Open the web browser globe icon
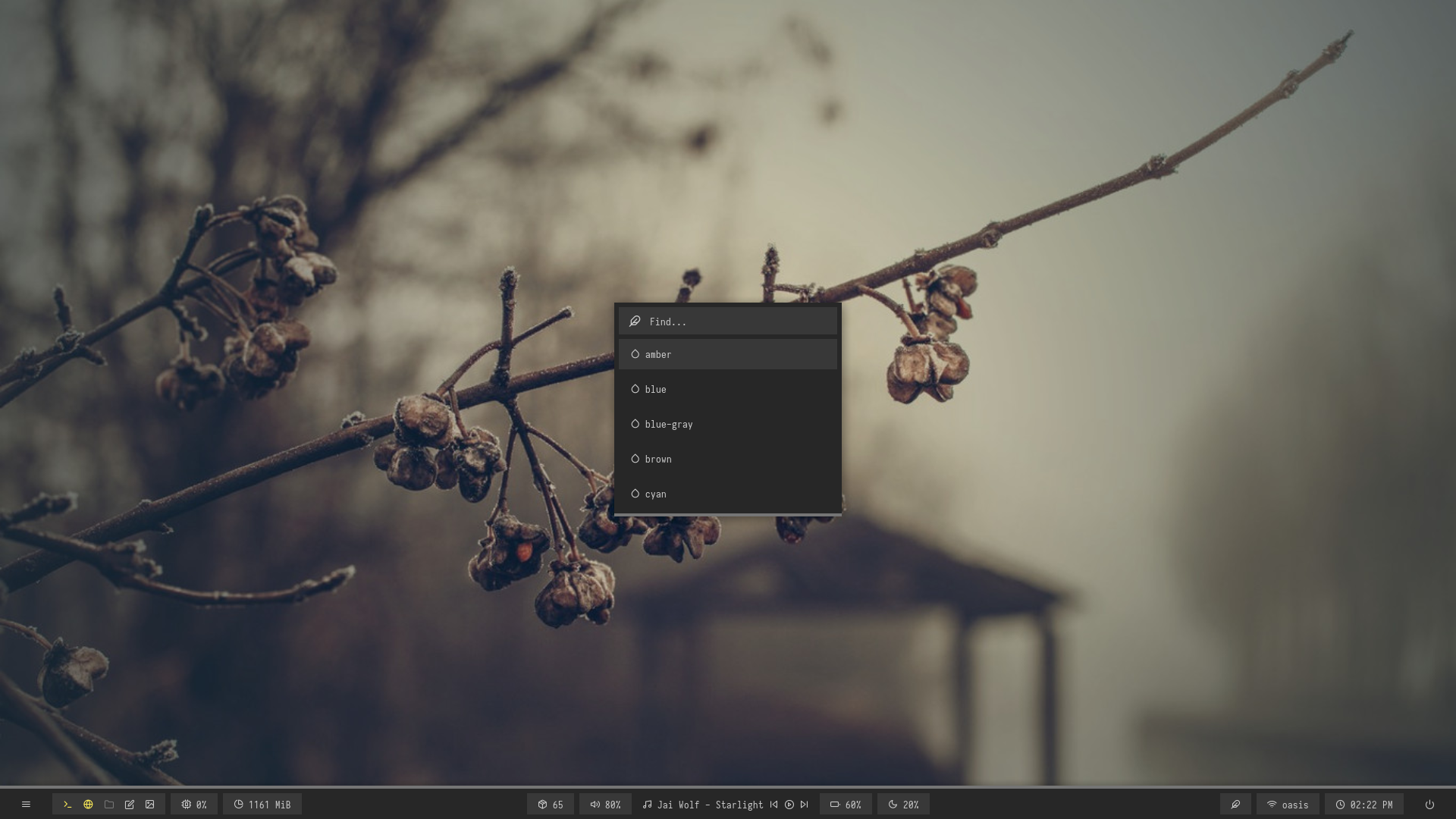The height and width of the screenshot is (819, 1456). click(x=88, y=805)
